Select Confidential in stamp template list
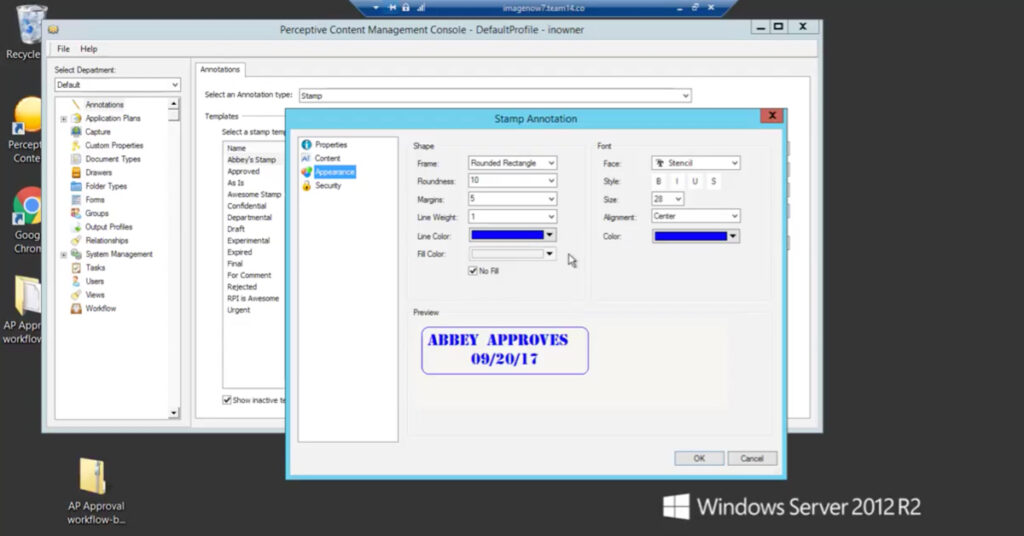This screenshot has width=1024, height=536. click(x=249, y=206)
